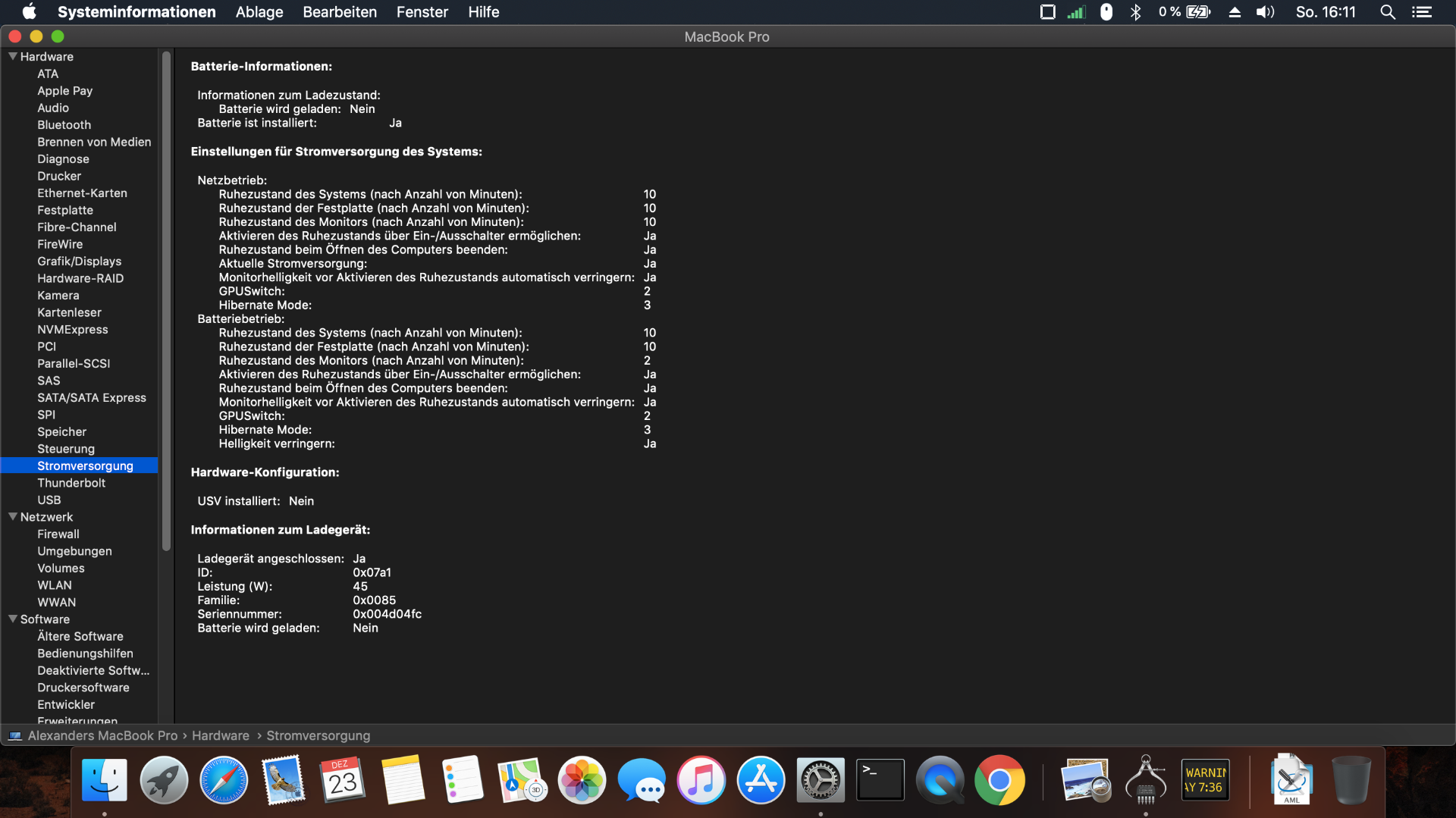The width and height of the screenshot is (1456, 818).
Task: Click the battery status icon showing 0 %
Action: (x=1197, y=12)
